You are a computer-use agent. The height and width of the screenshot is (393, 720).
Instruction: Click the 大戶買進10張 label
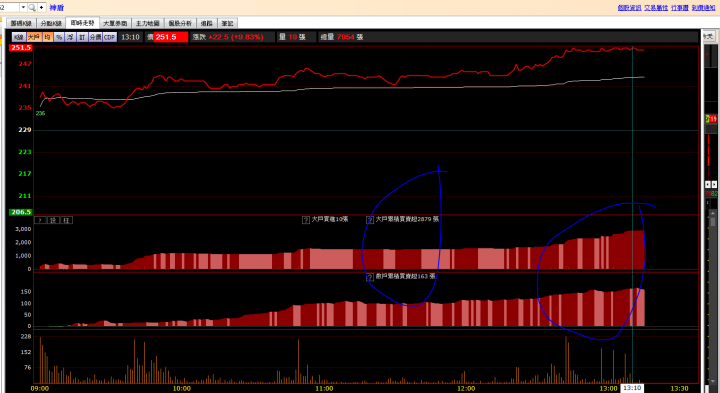(x=330, y=219)
